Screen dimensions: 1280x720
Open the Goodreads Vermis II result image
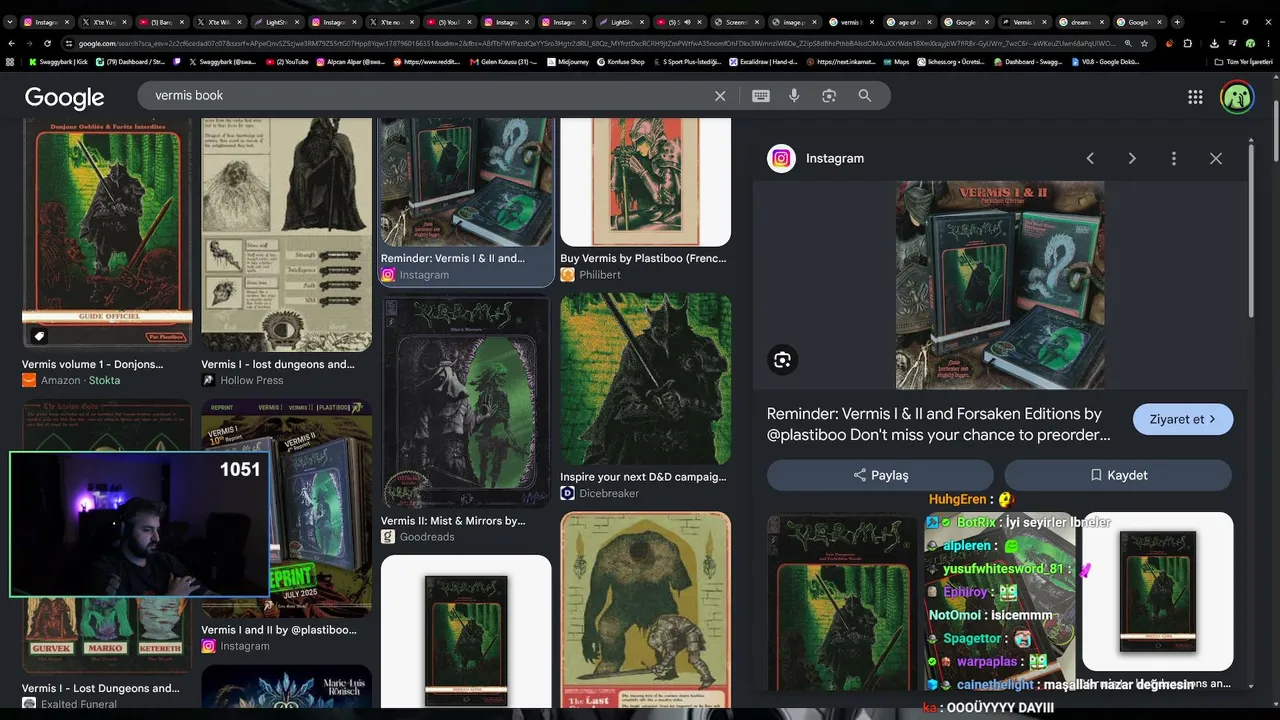point(465,401)
